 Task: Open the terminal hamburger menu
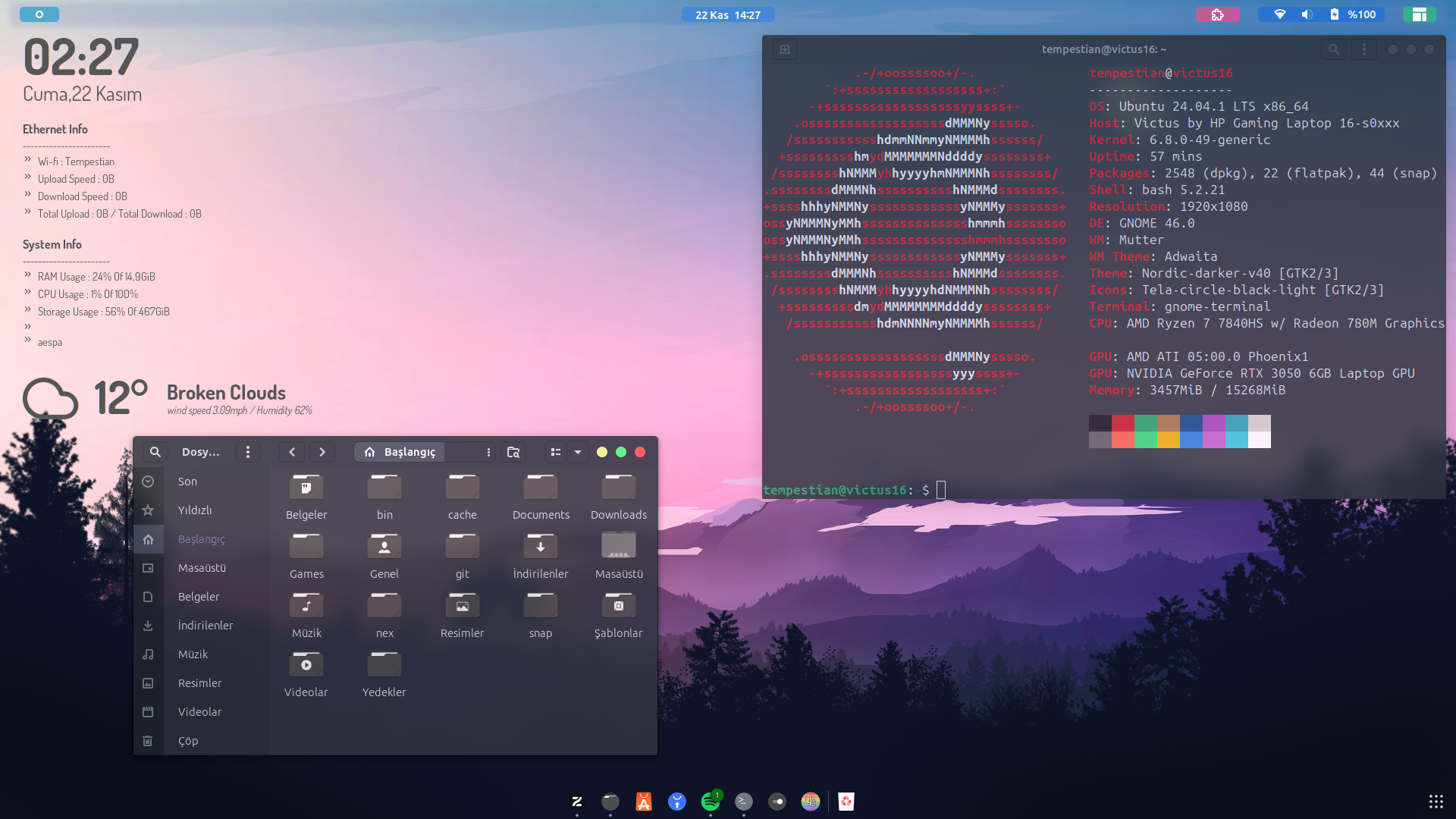tap(1363, 49)
